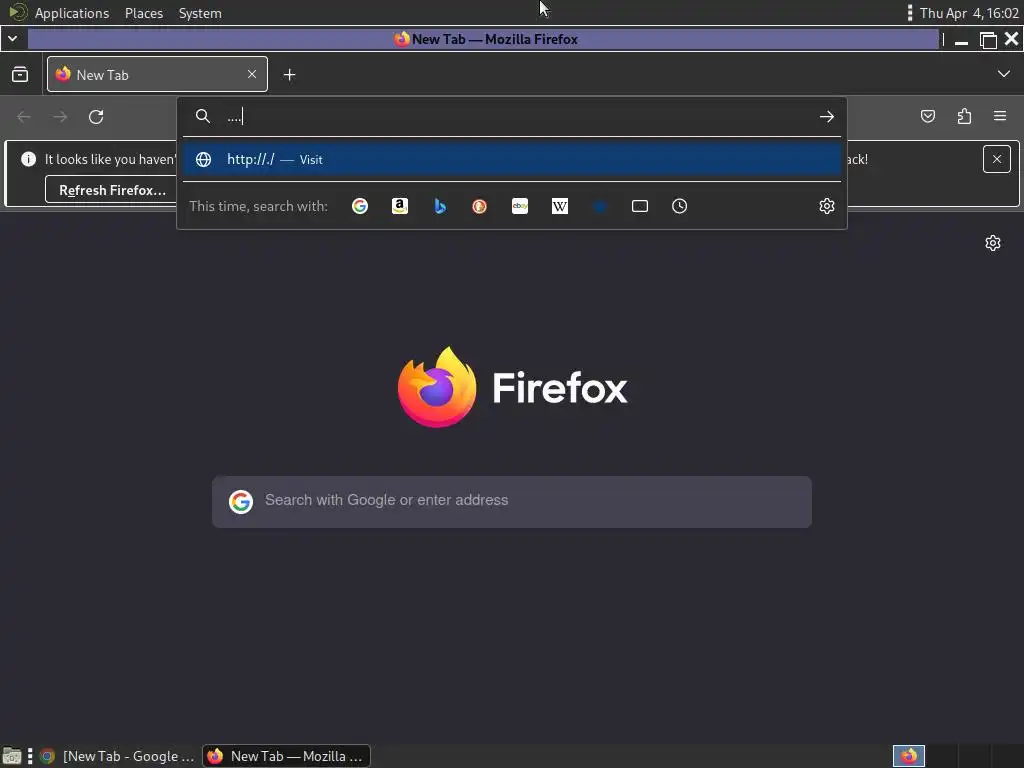Reload the current page
Viewport: 1024px width, 768px height.
tap(96, 117)
